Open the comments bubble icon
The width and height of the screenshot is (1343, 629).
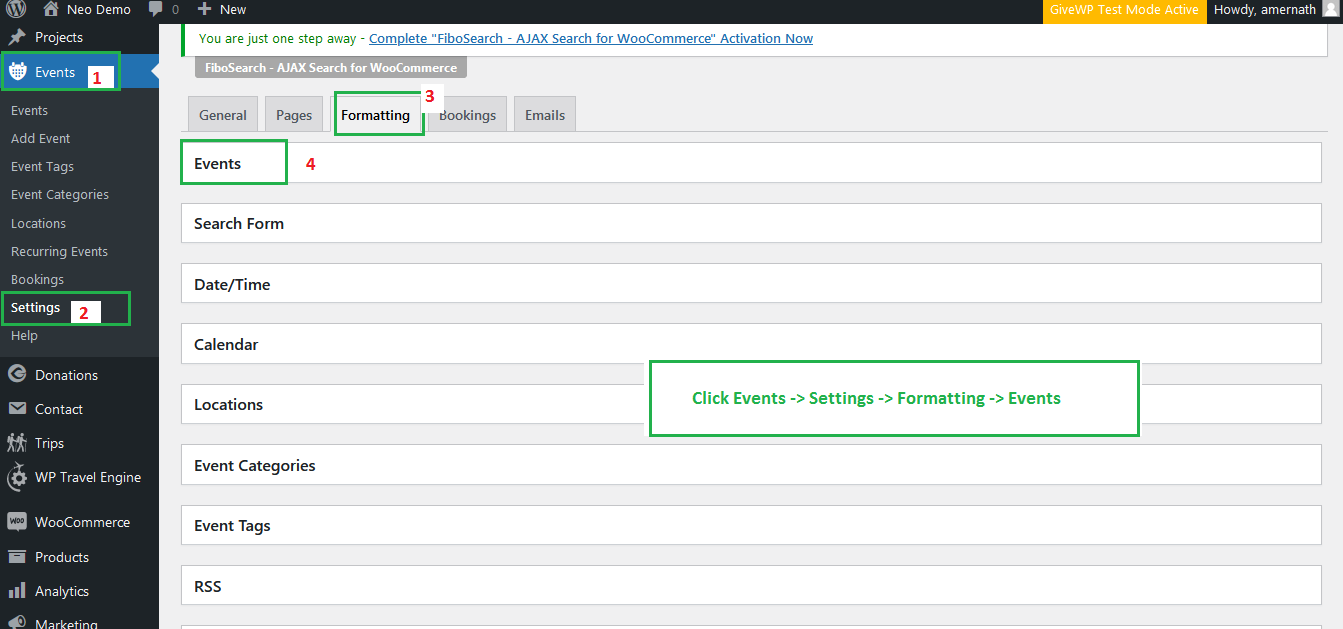(x=155, y=9)
